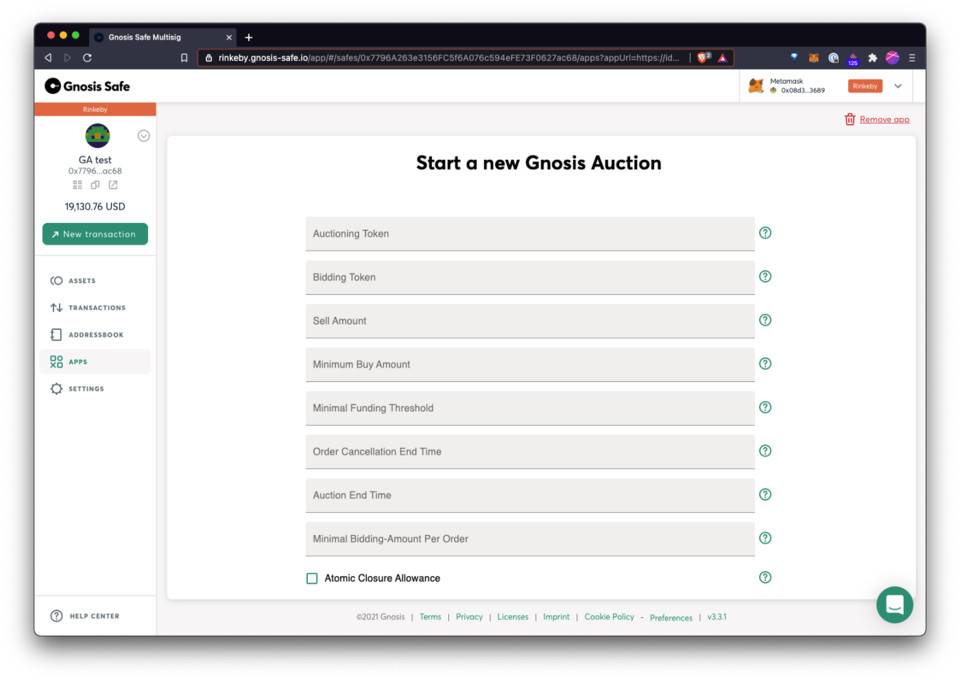This screenshot has height=681, width=960.
Task: Click the browser address bar URL
Action: [448, 58]
